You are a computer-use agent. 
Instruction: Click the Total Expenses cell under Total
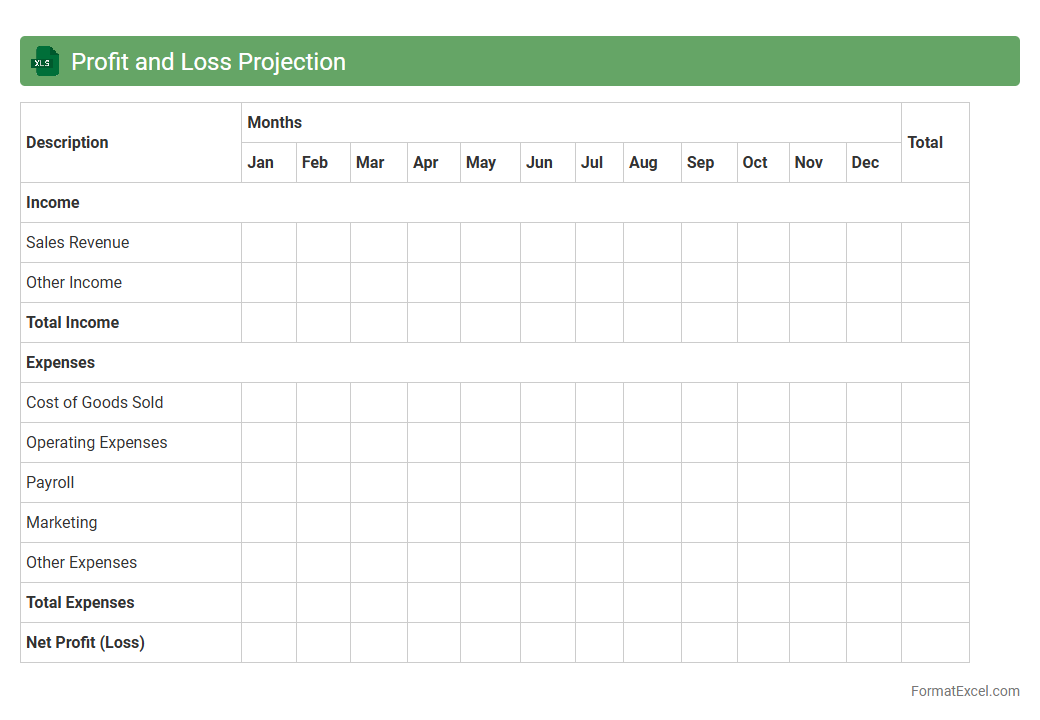[935, 602]
